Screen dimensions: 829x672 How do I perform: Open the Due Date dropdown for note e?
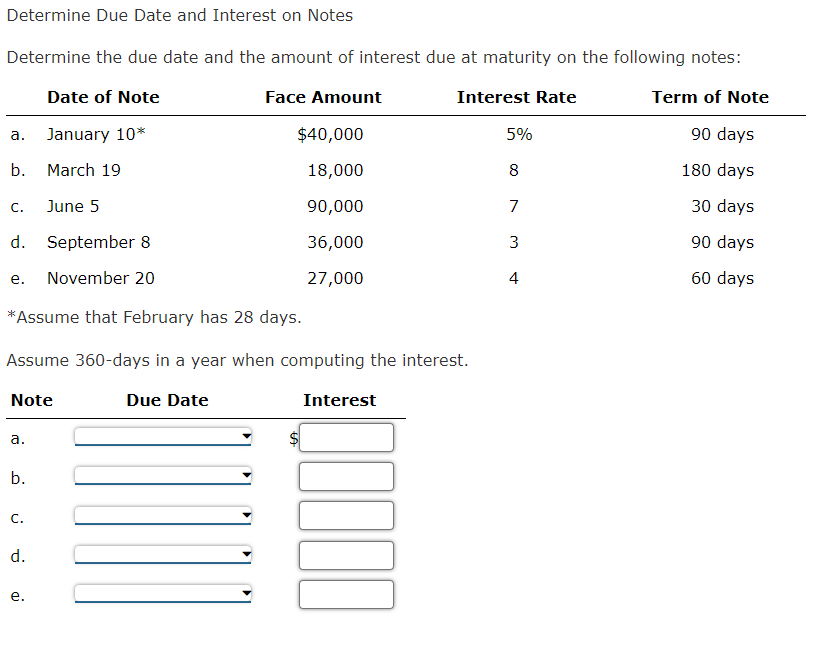pos(163,595)
